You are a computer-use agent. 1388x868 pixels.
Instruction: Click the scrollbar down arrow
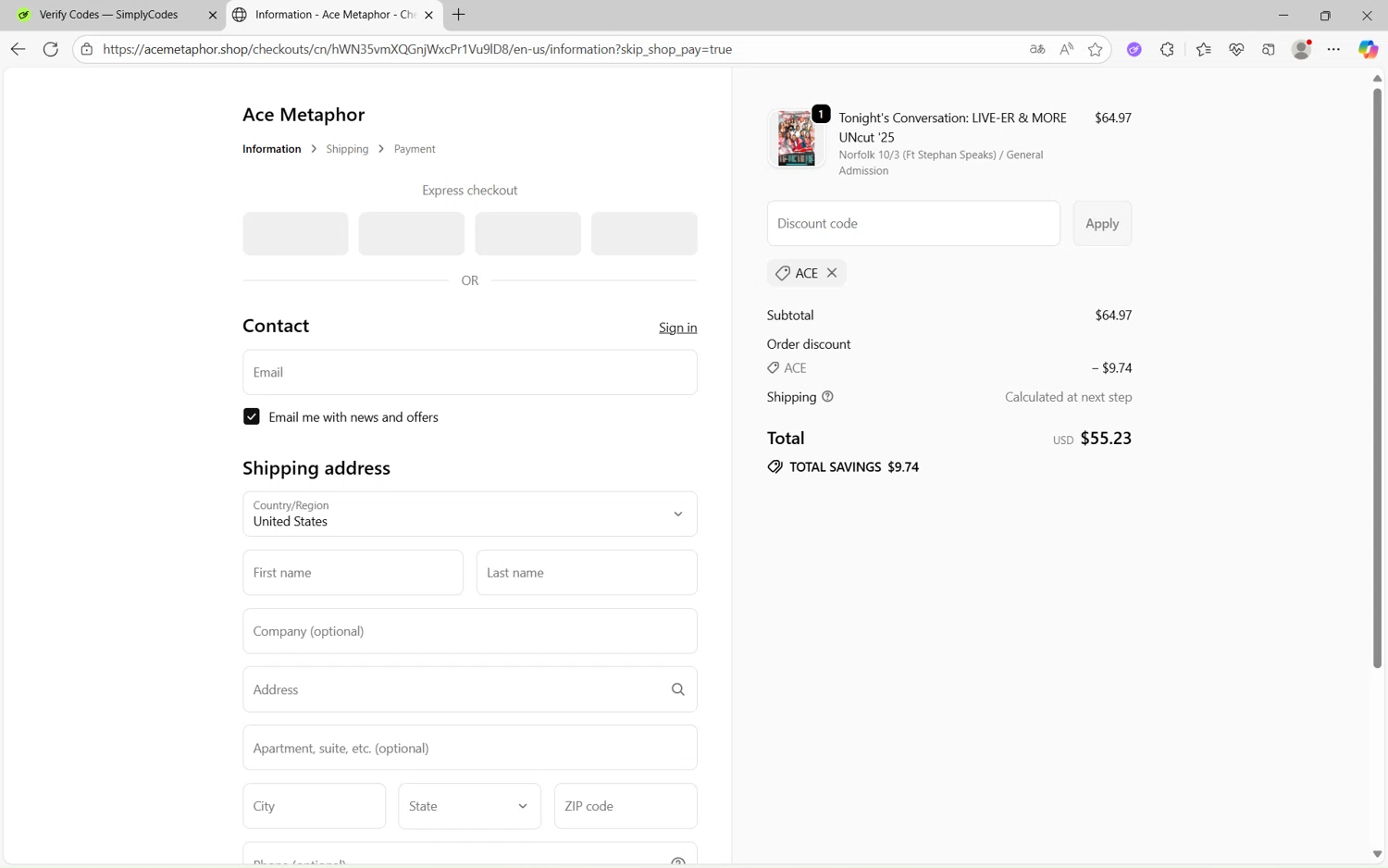1377,854
